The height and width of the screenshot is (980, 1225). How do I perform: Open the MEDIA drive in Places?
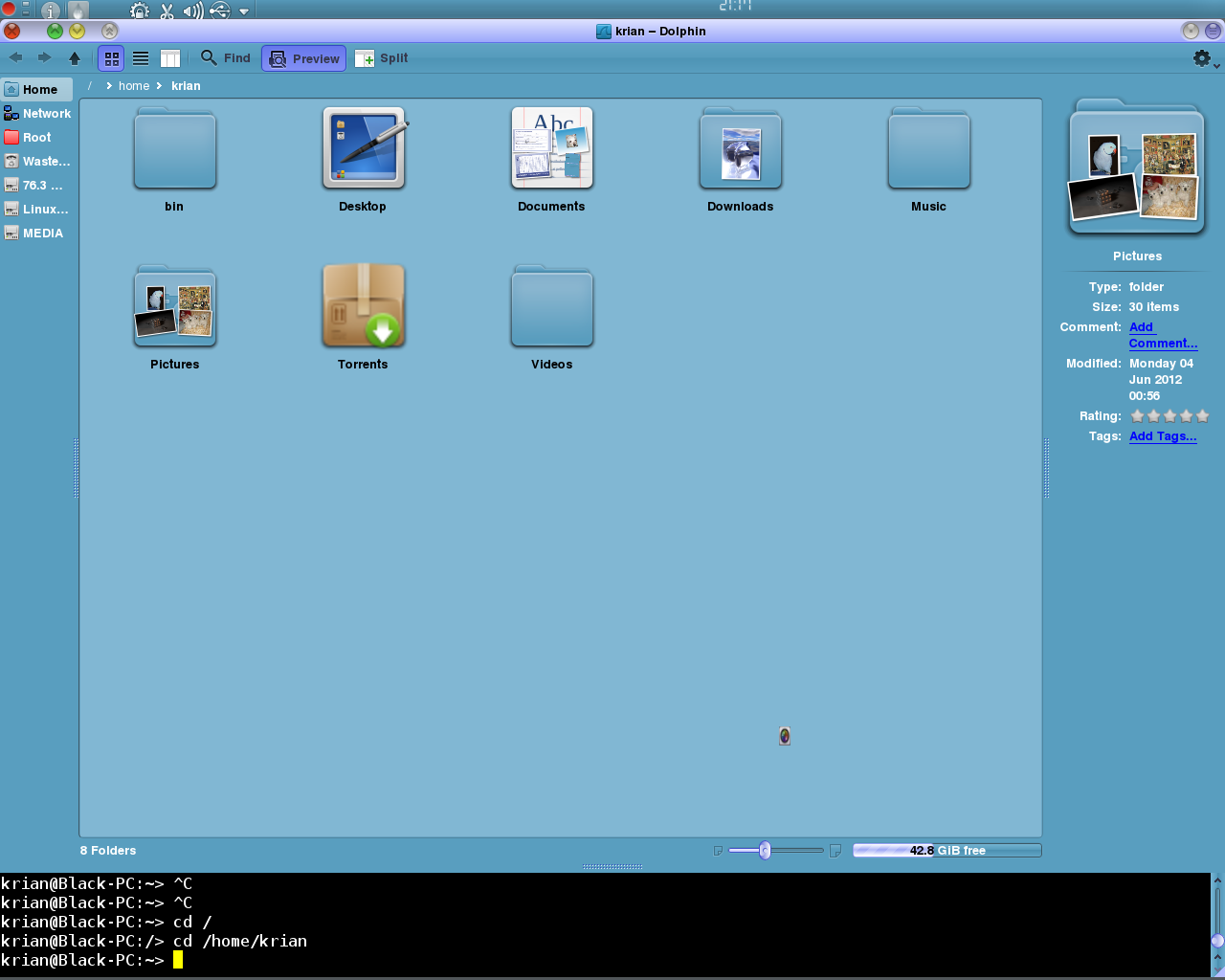(37, 233)
